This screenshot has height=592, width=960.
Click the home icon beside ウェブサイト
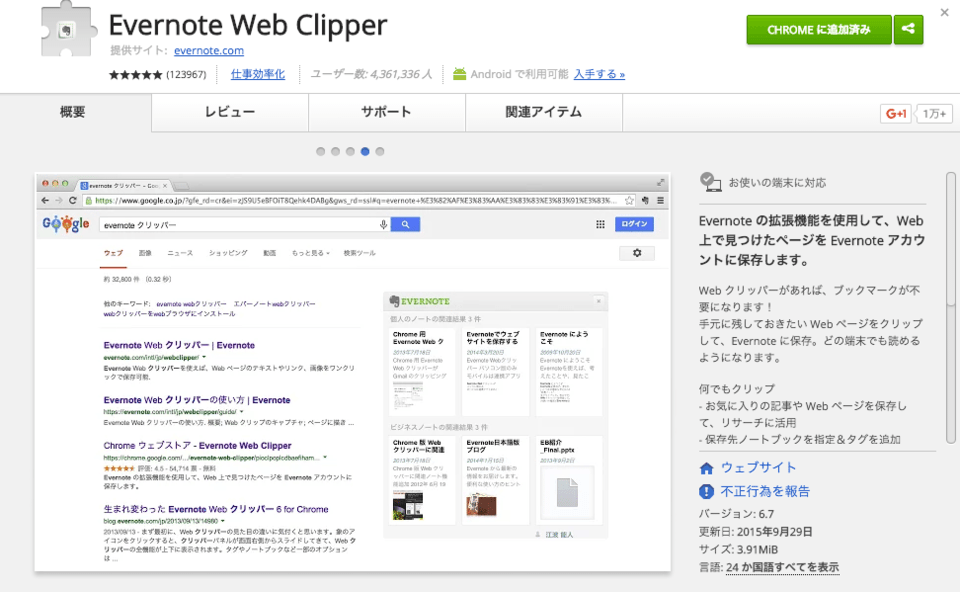(x=707, y=468)
